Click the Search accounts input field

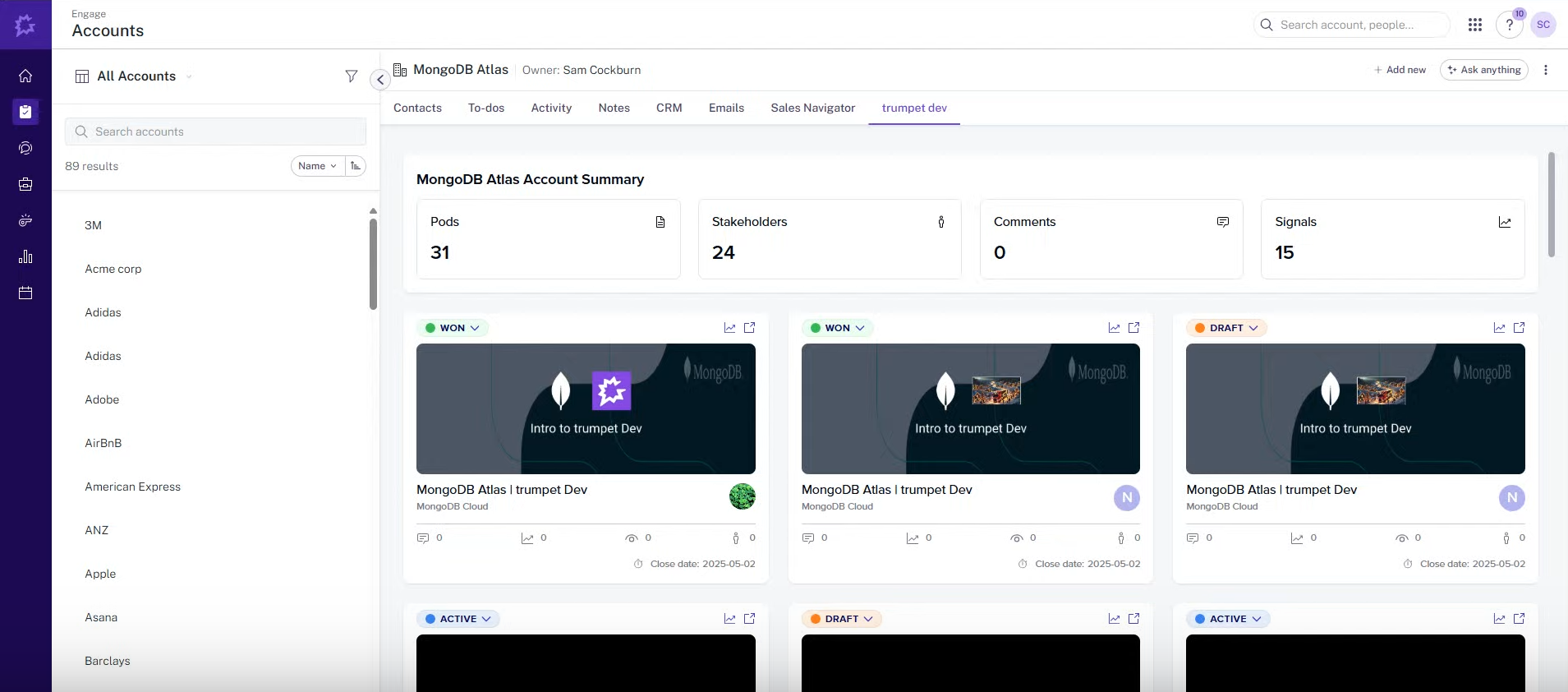tap(215, 131)
